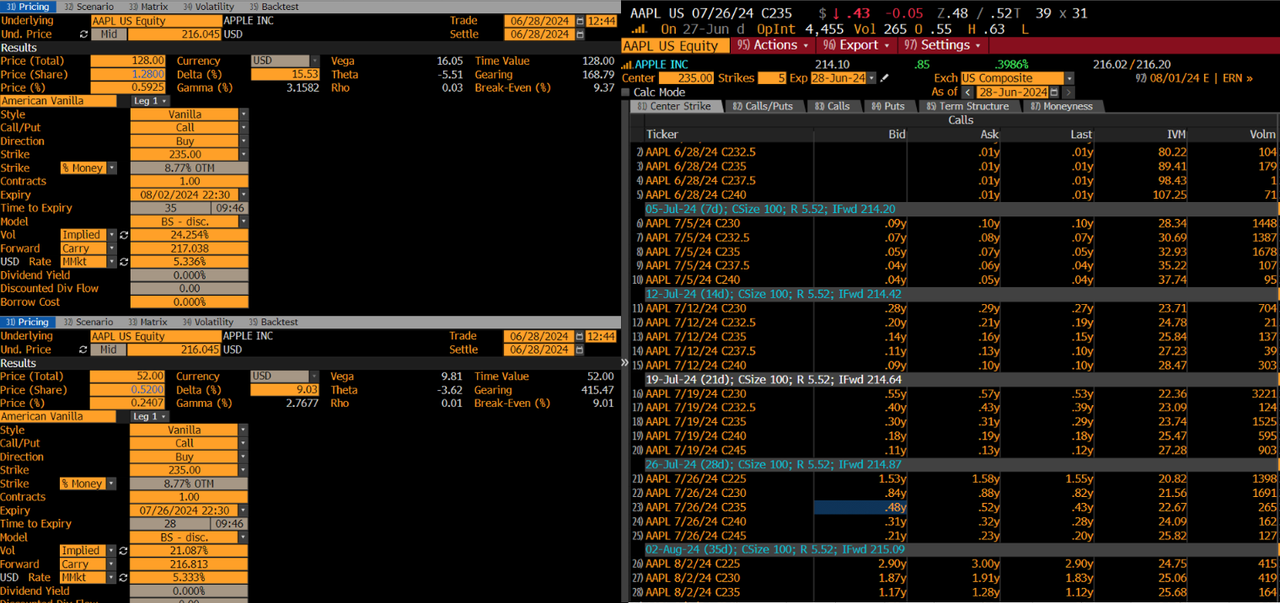
Task: Click the IVM column header
Action: [1174, 134]
